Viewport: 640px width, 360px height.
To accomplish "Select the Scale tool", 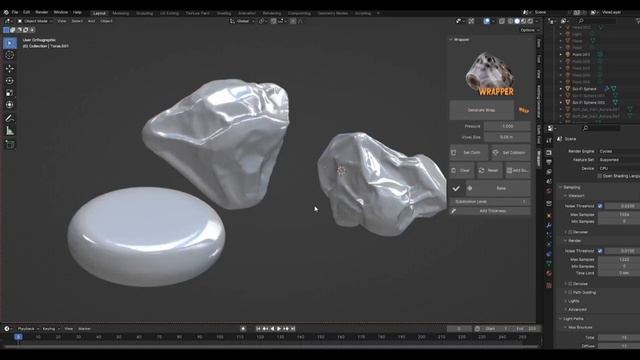I will [10, 93].
